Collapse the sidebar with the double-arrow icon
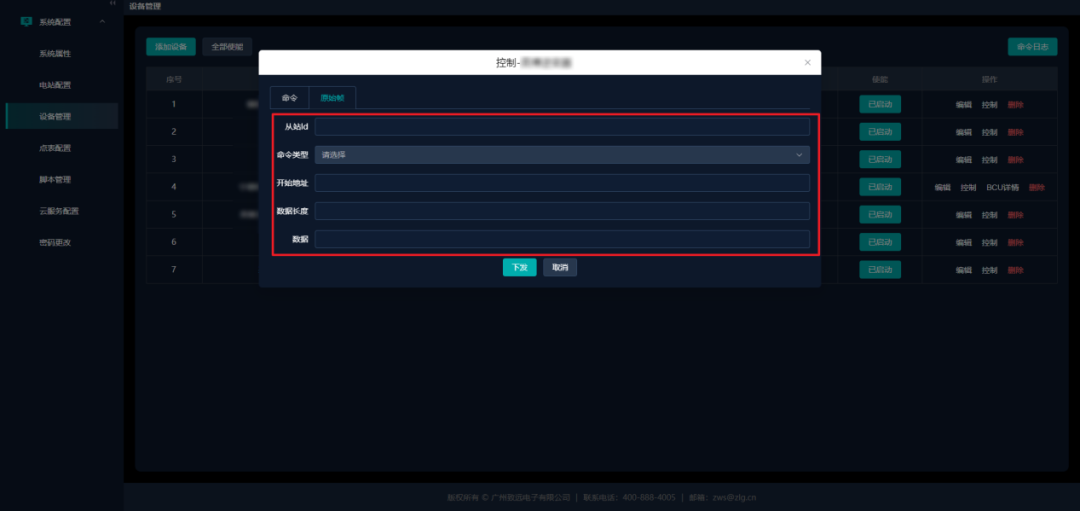1080x511 pixels. coord(113,3)
